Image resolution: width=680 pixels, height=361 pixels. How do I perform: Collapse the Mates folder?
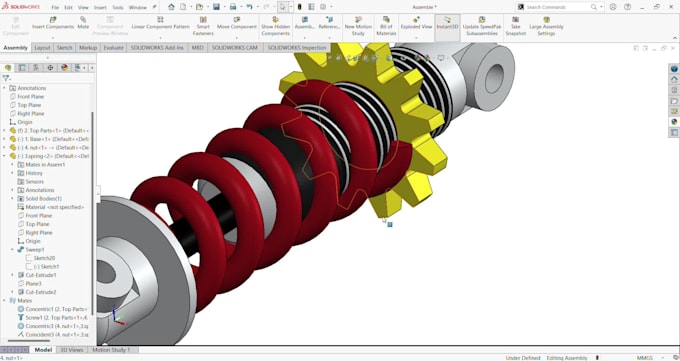[x=4, y=300]
